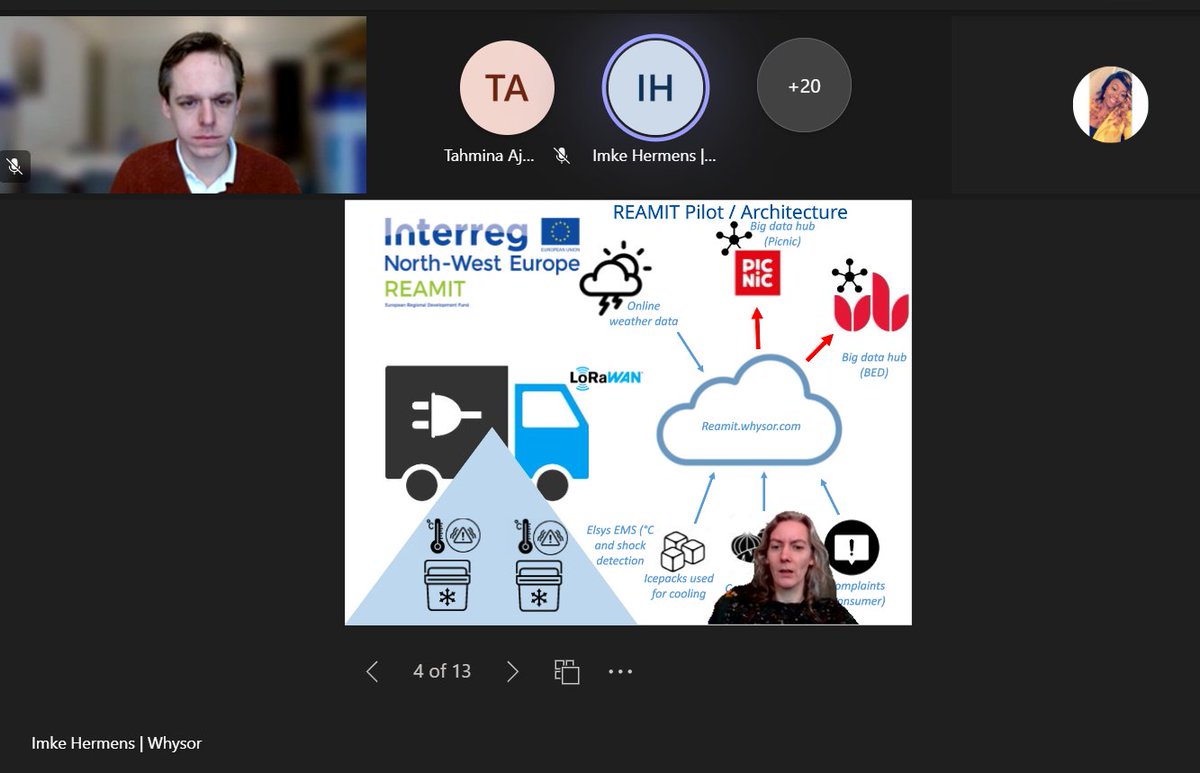Click mute icon beside Tahmina's name
The image size is (1200, 773).
coord(562,156)
